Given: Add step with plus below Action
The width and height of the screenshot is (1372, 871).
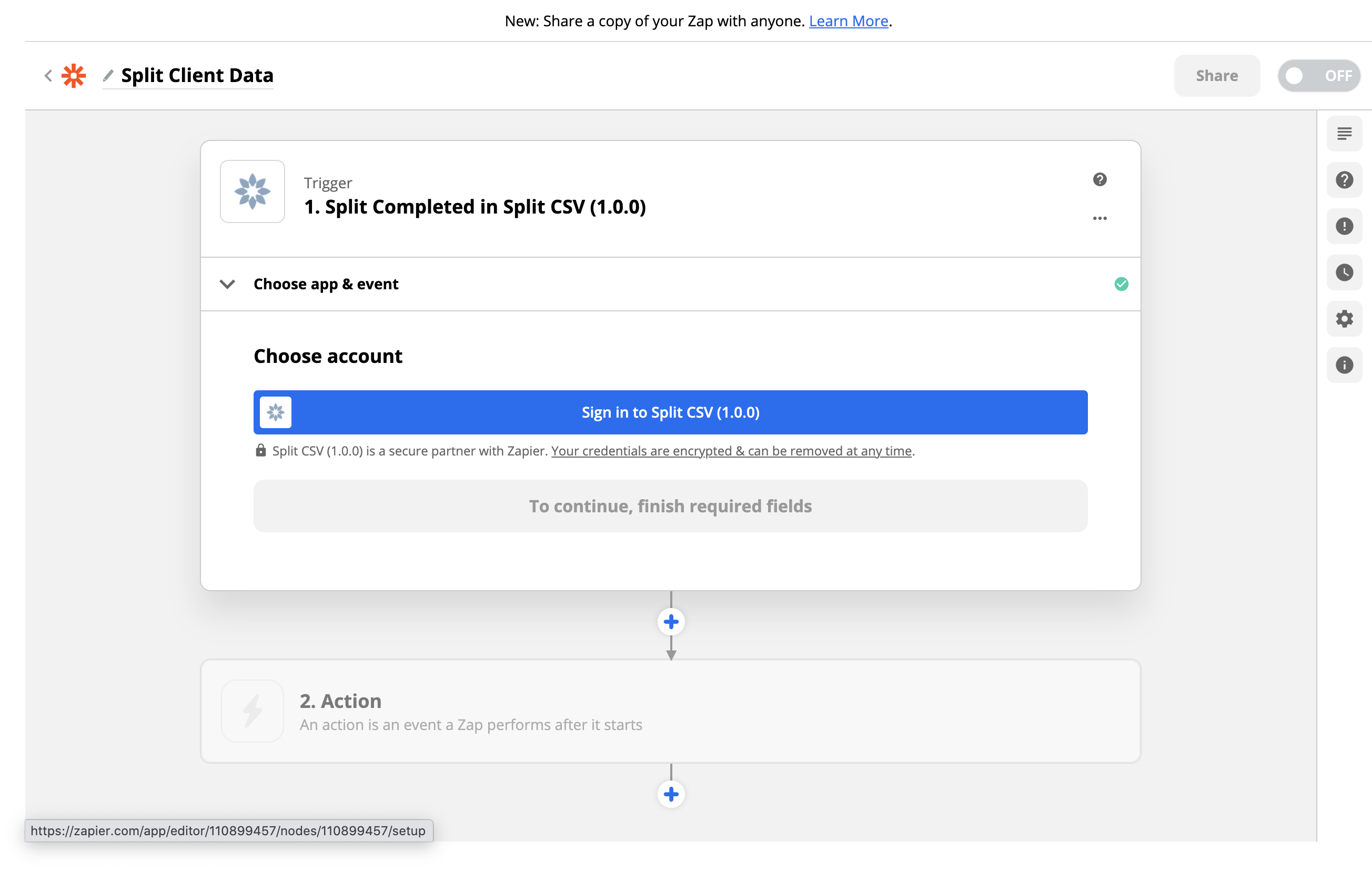Looking at the screenshot, I should point(671,794).
